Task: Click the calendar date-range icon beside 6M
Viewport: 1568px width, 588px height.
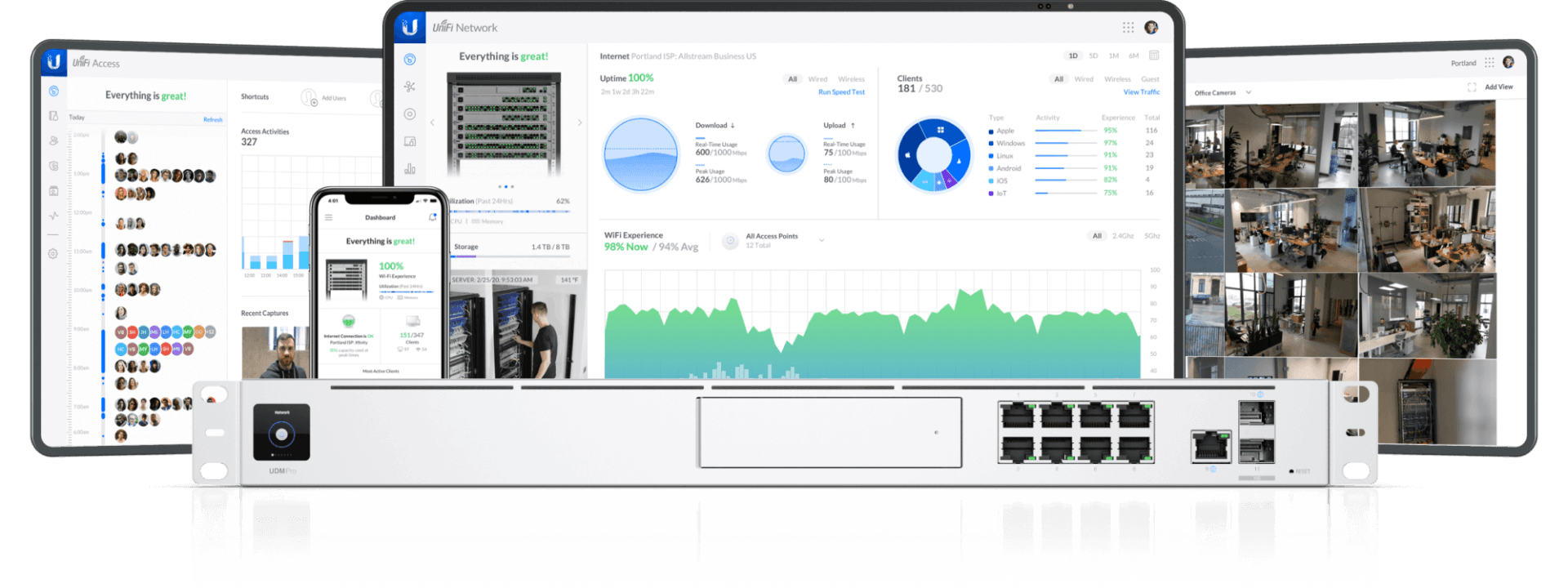Action: pyautogui.click(x=1154, y=56)
